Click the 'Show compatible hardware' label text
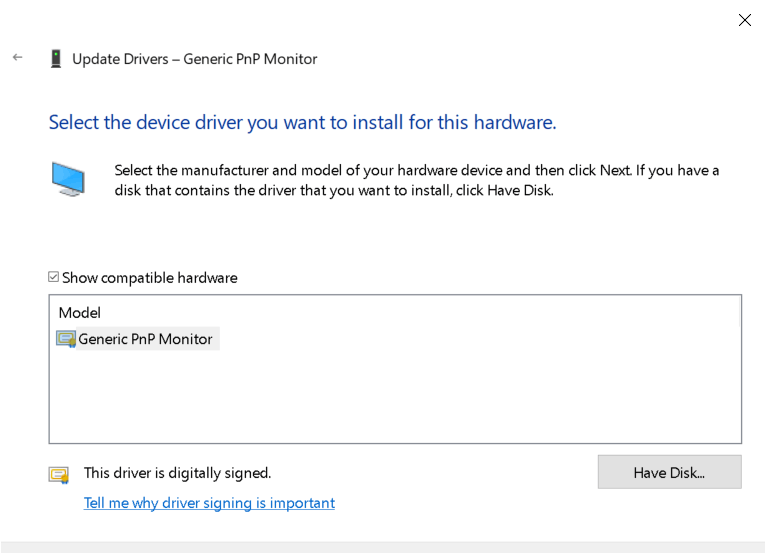Image resolution: width=765 pixels, height=553 pixels. (150, 278)
